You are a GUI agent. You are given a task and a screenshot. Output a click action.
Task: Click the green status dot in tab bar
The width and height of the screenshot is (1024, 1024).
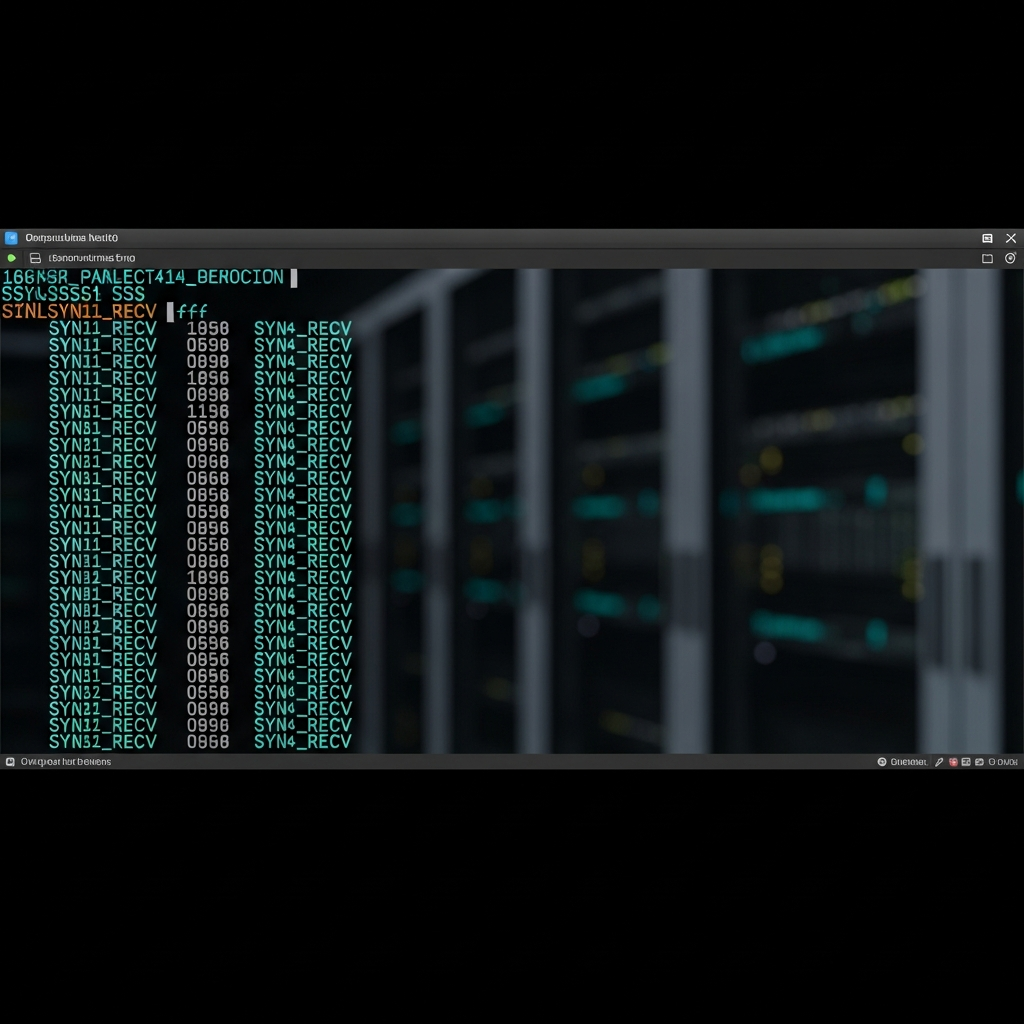[11, 258]
